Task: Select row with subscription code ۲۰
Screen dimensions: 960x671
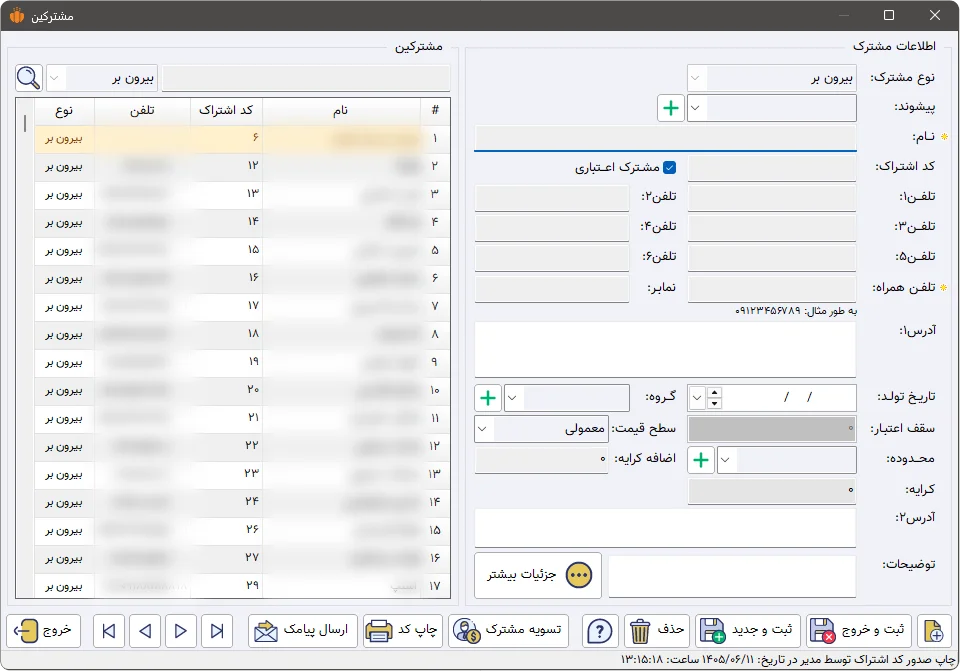Action: click(242, 391)
